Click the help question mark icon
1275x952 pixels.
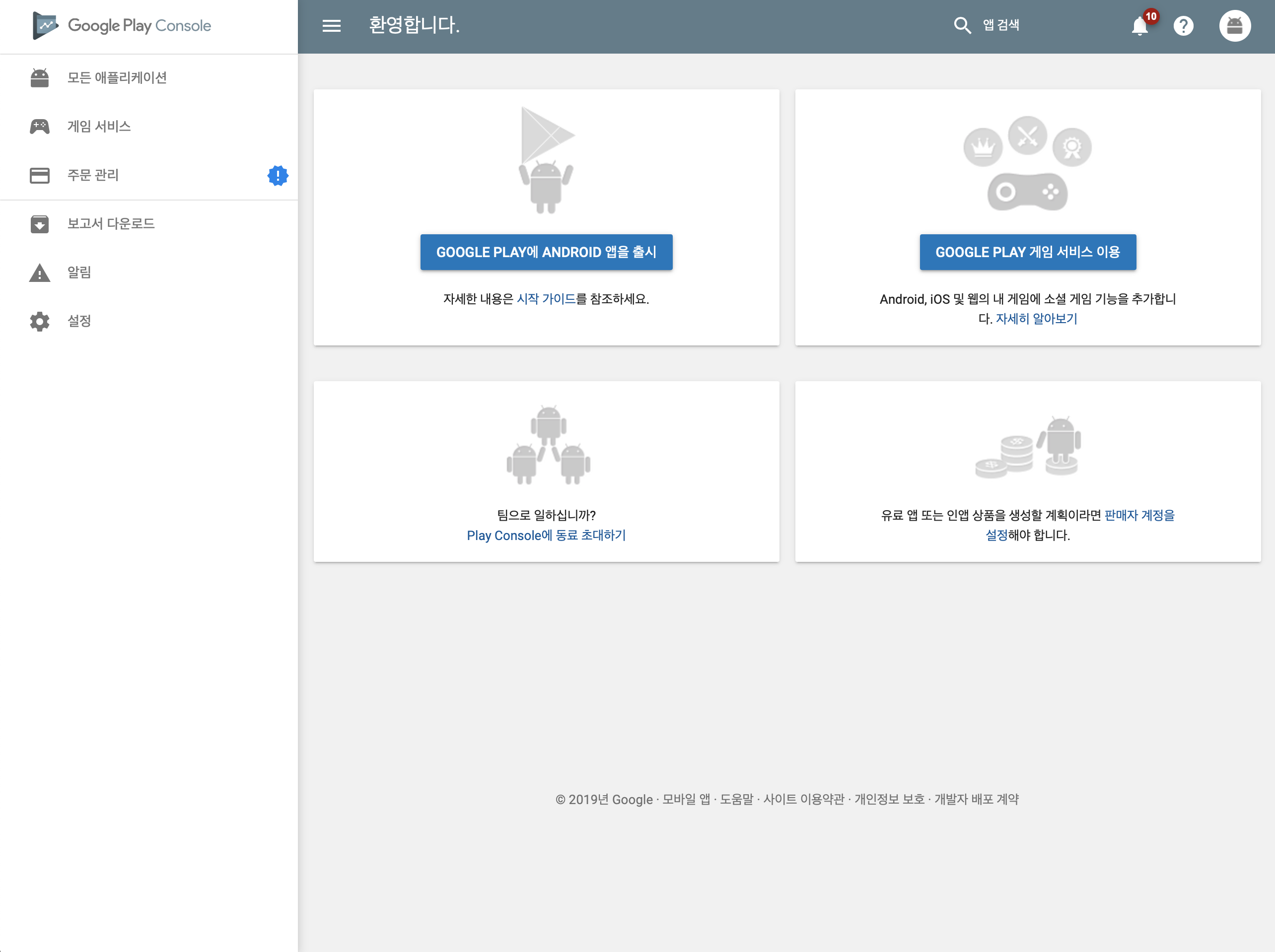point(1183,26)
